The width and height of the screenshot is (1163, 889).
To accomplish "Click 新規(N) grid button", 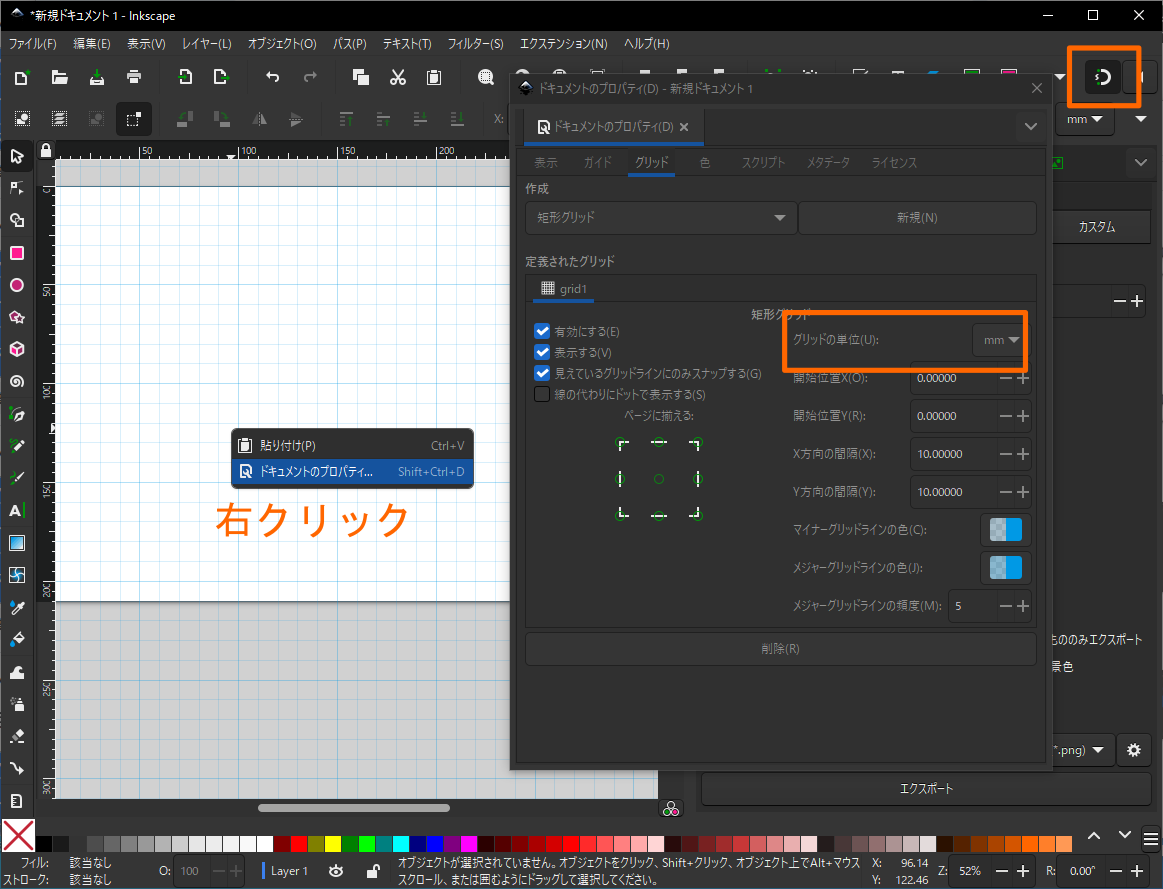I will (x=917, y=217).
